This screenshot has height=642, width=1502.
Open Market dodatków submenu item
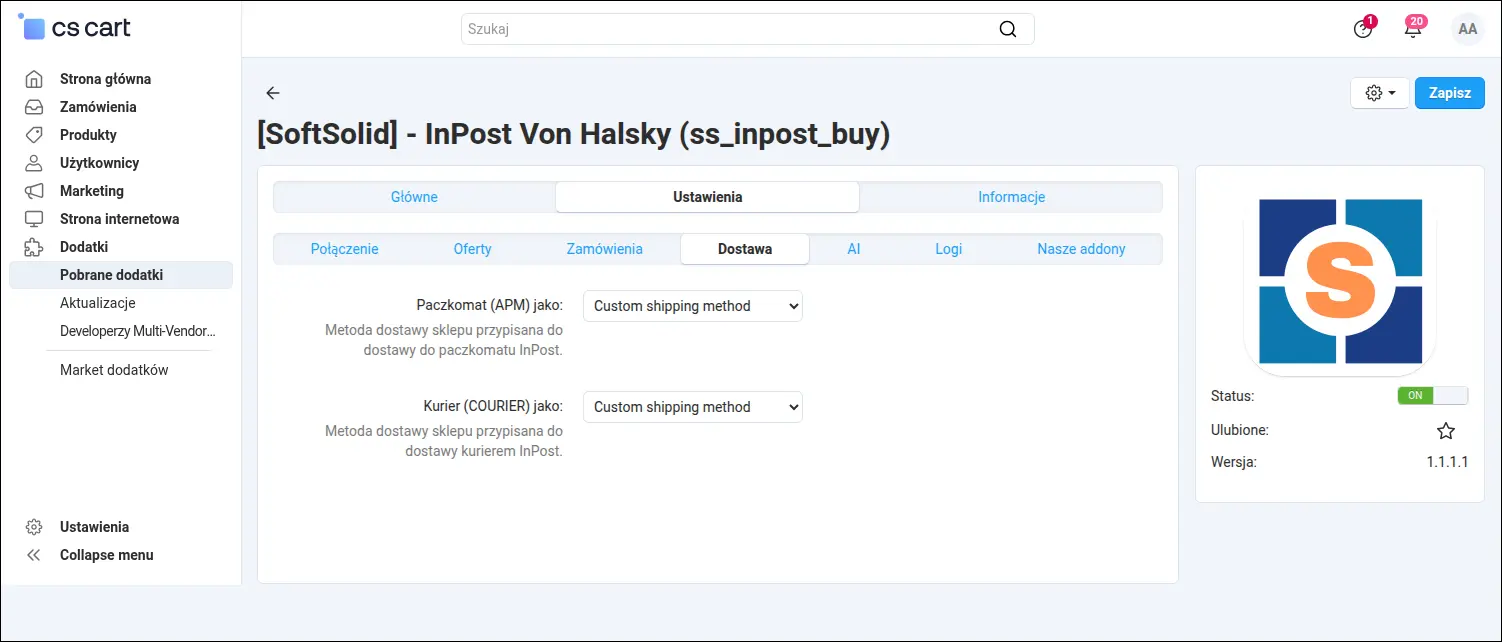tap(114, 370)
